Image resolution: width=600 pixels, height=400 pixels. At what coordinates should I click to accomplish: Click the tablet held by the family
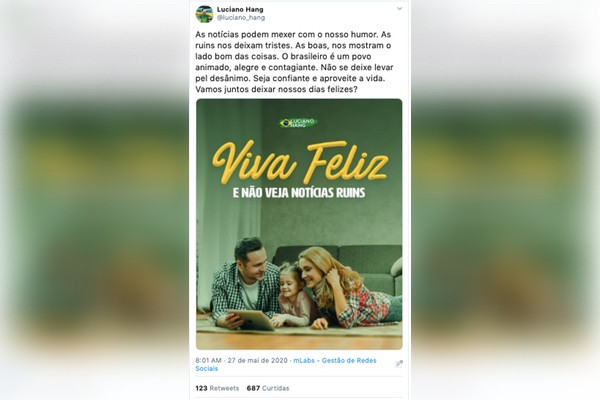(251, 320)
